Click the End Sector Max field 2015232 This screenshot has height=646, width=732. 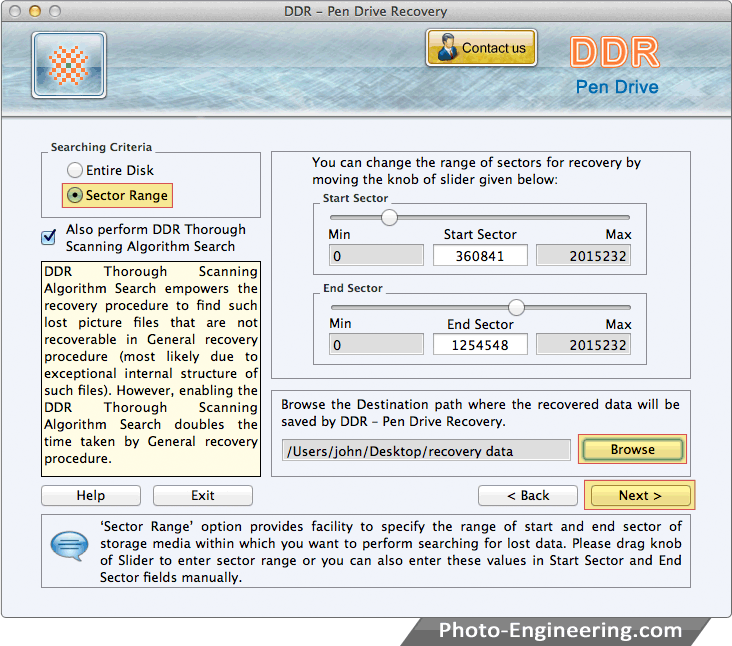[584, 345]
